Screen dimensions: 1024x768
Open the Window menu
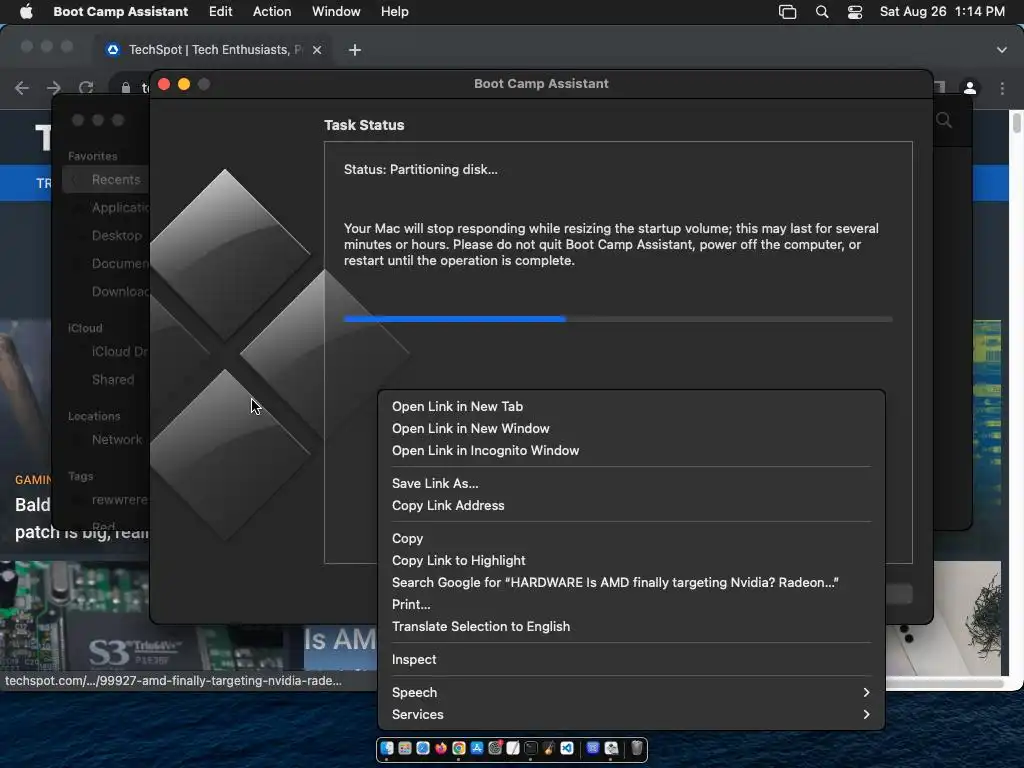336,11
